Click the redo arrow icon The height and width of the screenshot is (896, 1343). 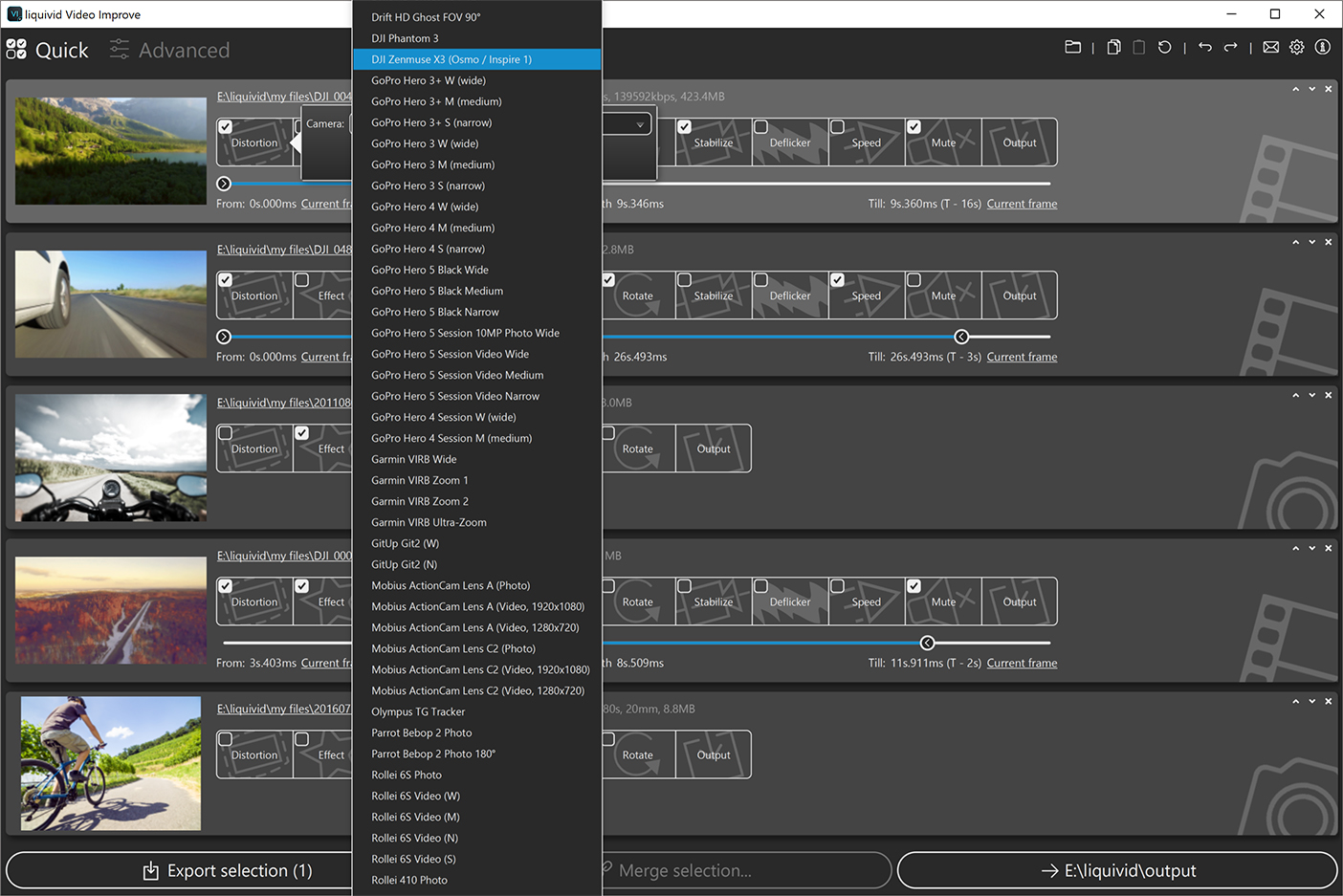pos(1230,46)
